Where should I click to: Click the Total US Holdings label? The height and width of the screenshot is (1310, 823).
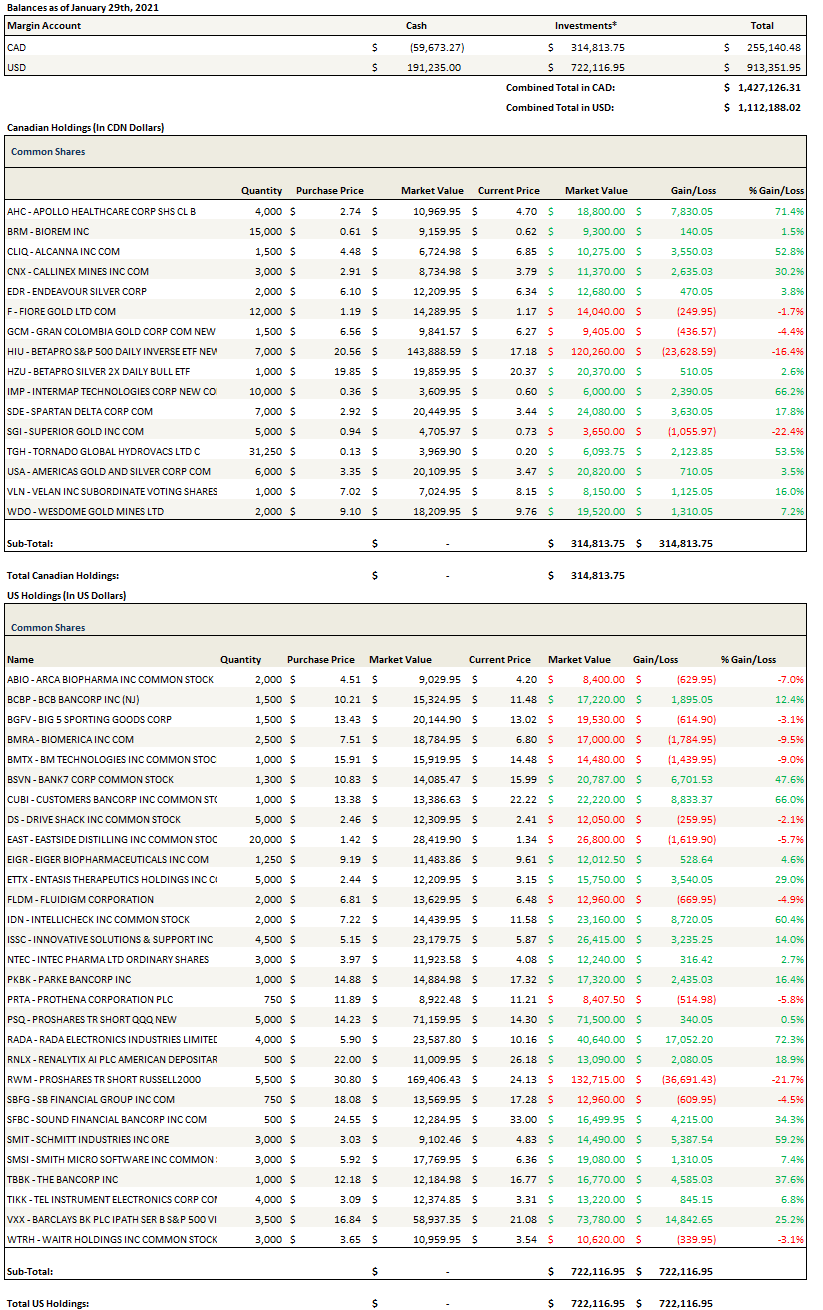click(48, 1304)
